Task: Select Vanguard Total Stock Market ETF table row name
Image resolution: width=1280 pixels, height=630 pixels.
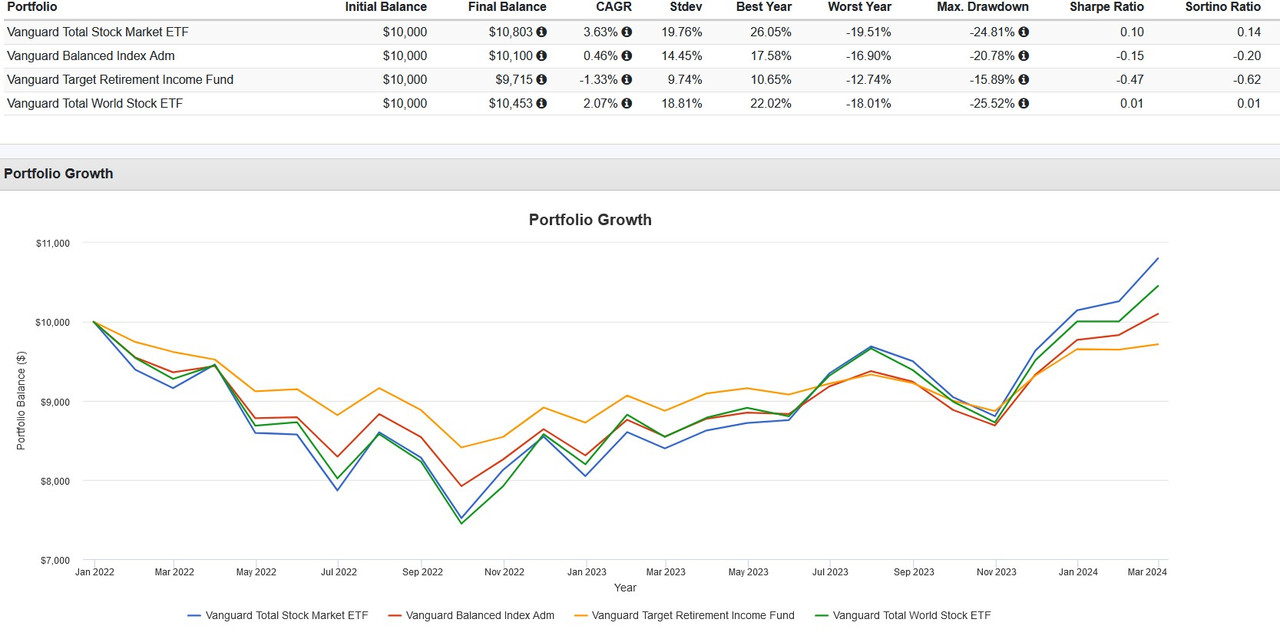Action: 98,32
